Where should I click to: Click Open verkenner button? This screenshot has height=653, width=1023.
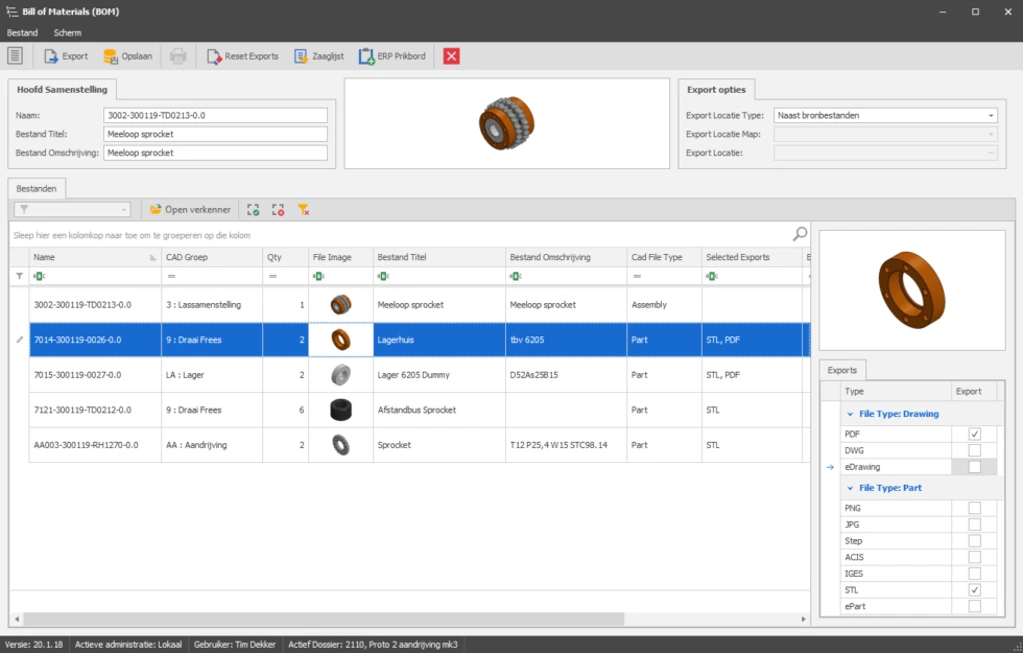click(x=190, y=210)
